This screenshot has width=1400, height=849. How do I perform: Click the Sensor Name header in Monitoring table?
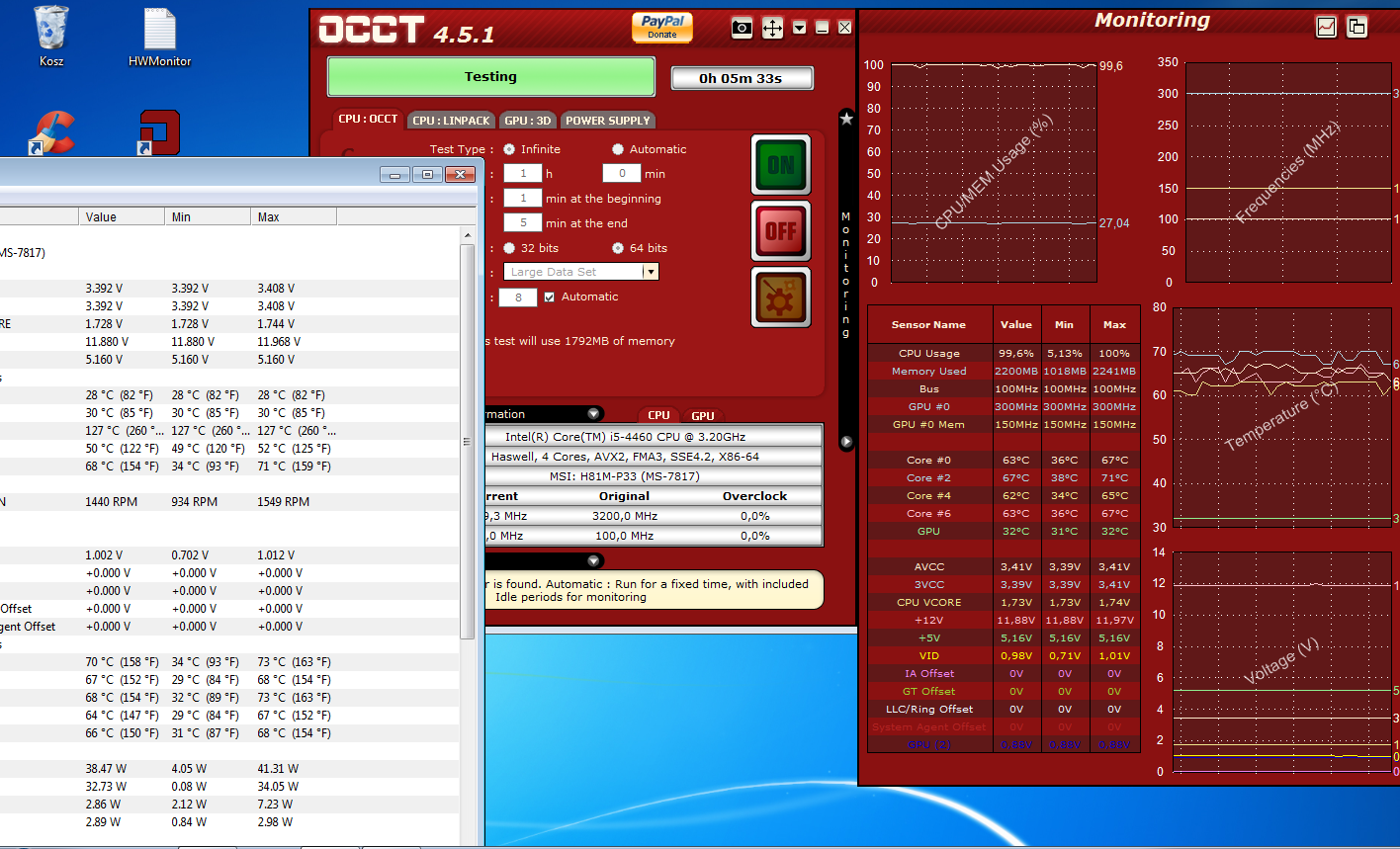point(928,324)
